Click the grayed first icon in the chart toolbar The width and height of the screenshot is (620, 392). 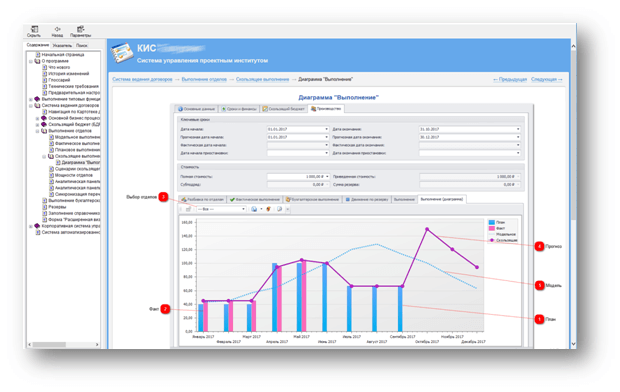188,209
